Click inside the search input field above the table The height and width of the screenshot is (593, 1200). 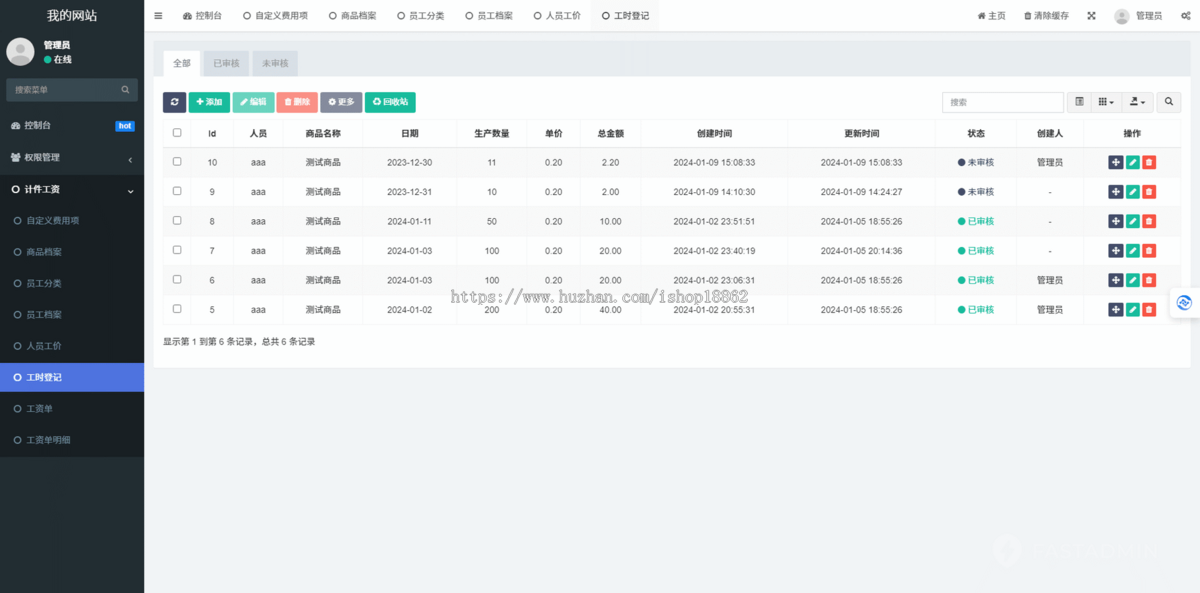(x=1002, y=102)
